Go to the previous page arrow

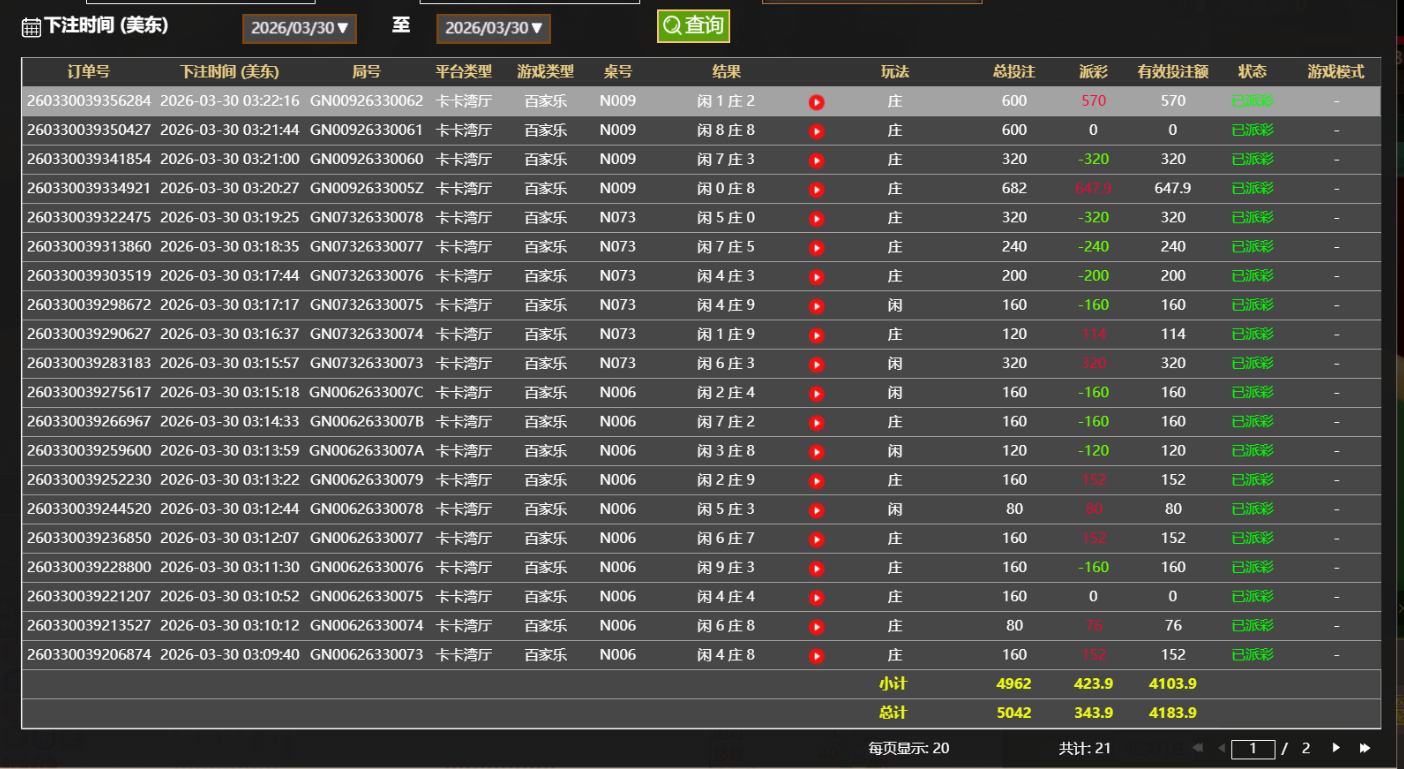pyautogui.click(x=1221, y=748)
